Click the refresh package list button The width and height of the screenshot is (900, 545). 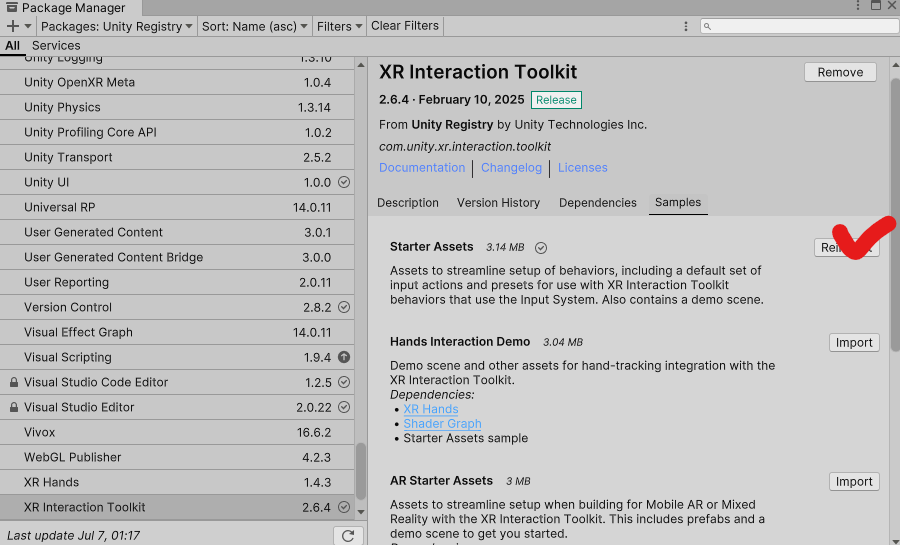click(348, 536)
